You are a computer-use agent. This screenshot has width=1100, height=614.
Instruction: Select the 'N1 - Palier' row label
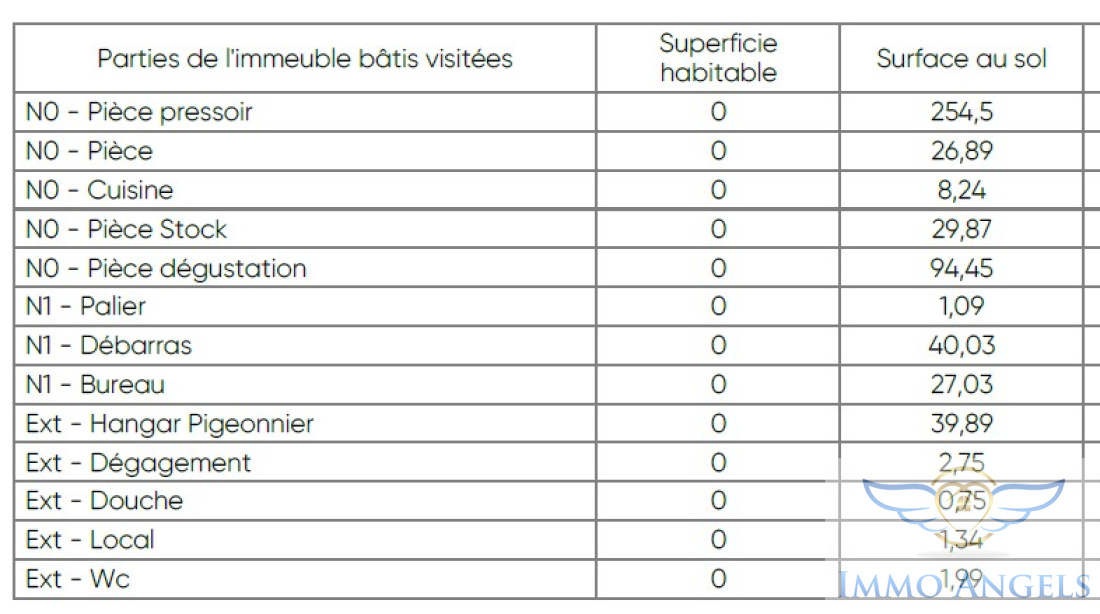coord(86,306)
